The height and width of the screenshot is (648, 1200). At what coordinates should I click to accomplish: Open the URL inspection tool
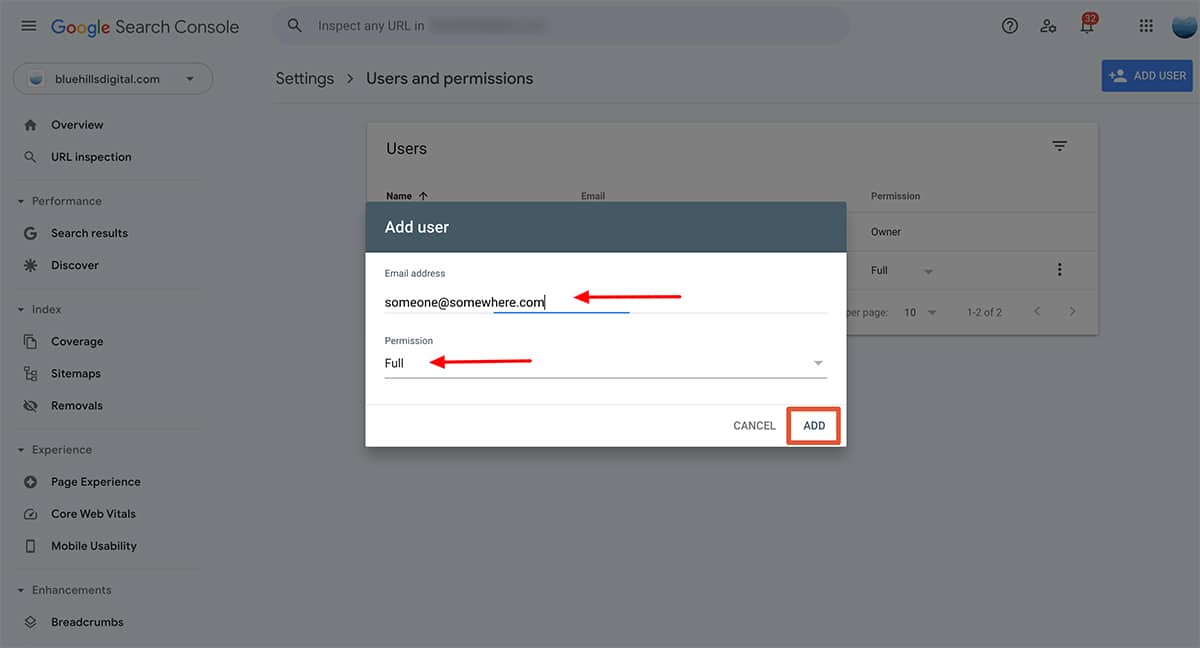coord(91,156)
